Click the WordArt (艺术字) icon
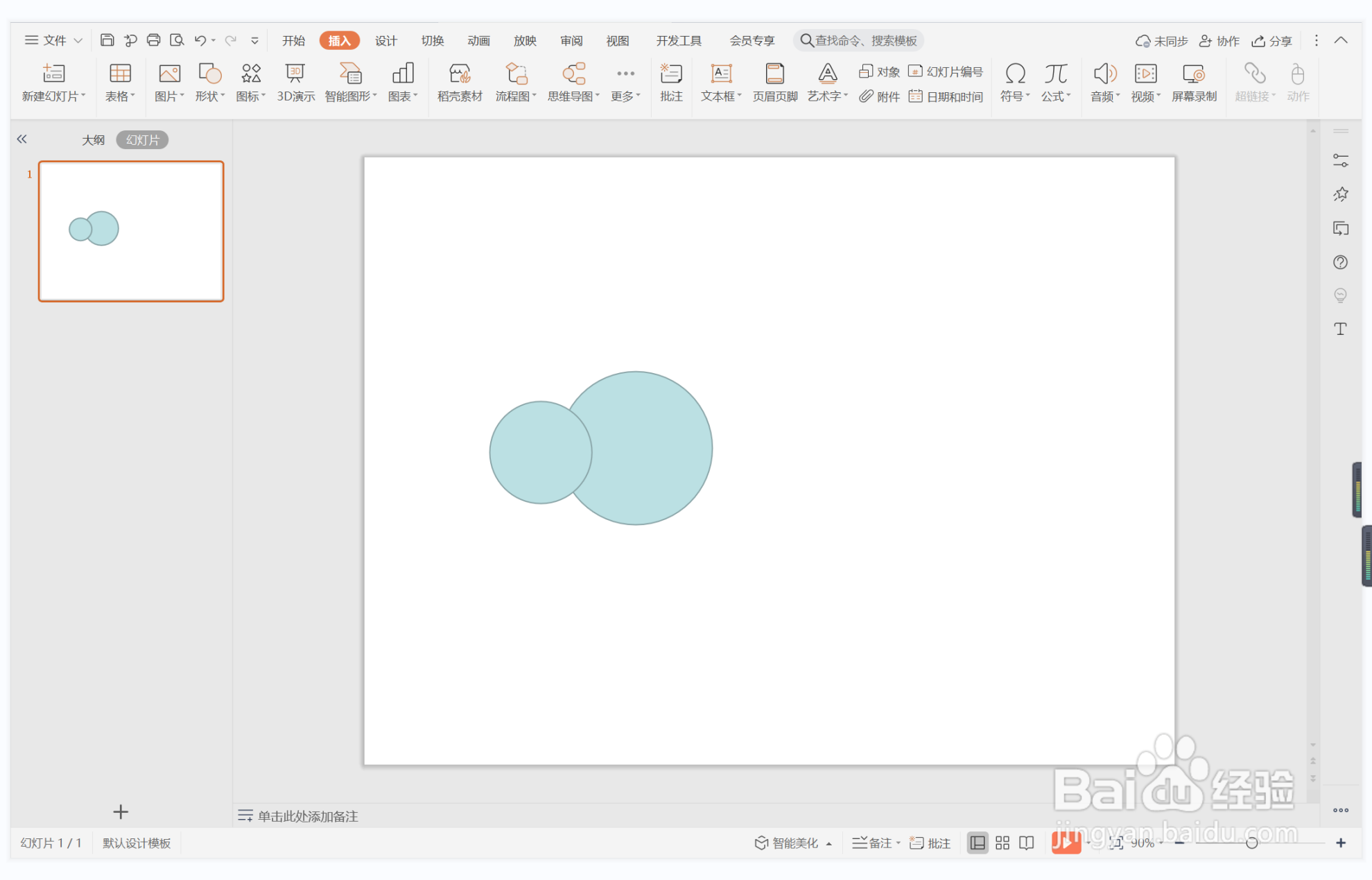 (827, 74)
